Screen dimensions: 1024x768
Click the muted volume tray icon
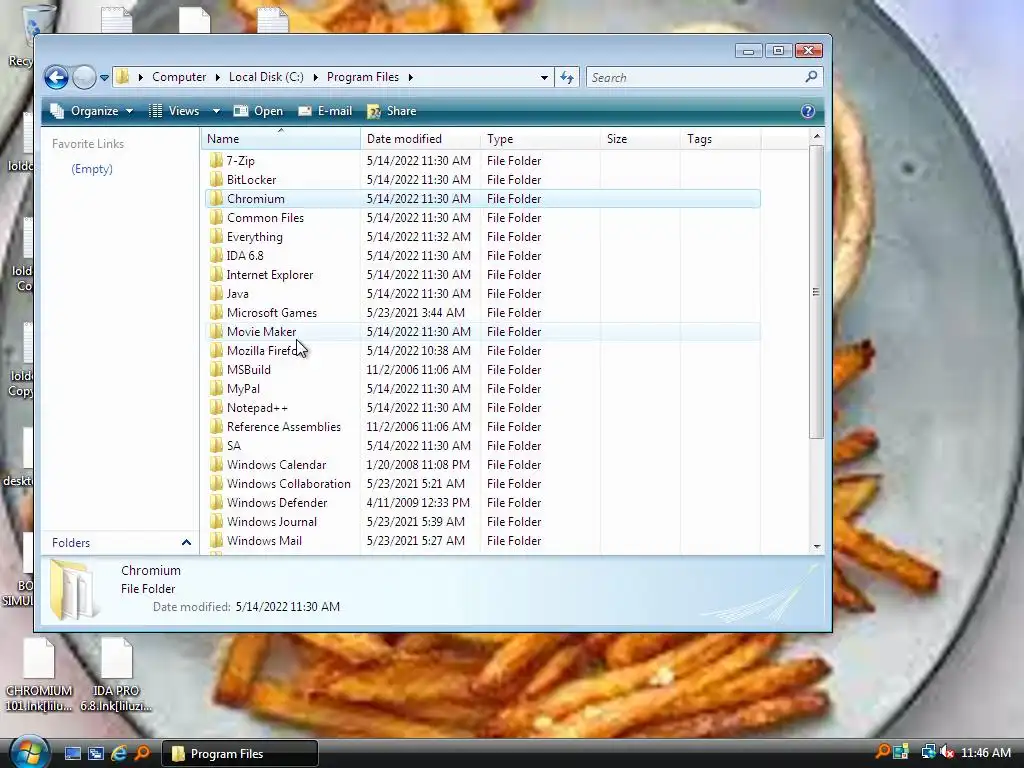pyautogui.click(x=947, y=752)
